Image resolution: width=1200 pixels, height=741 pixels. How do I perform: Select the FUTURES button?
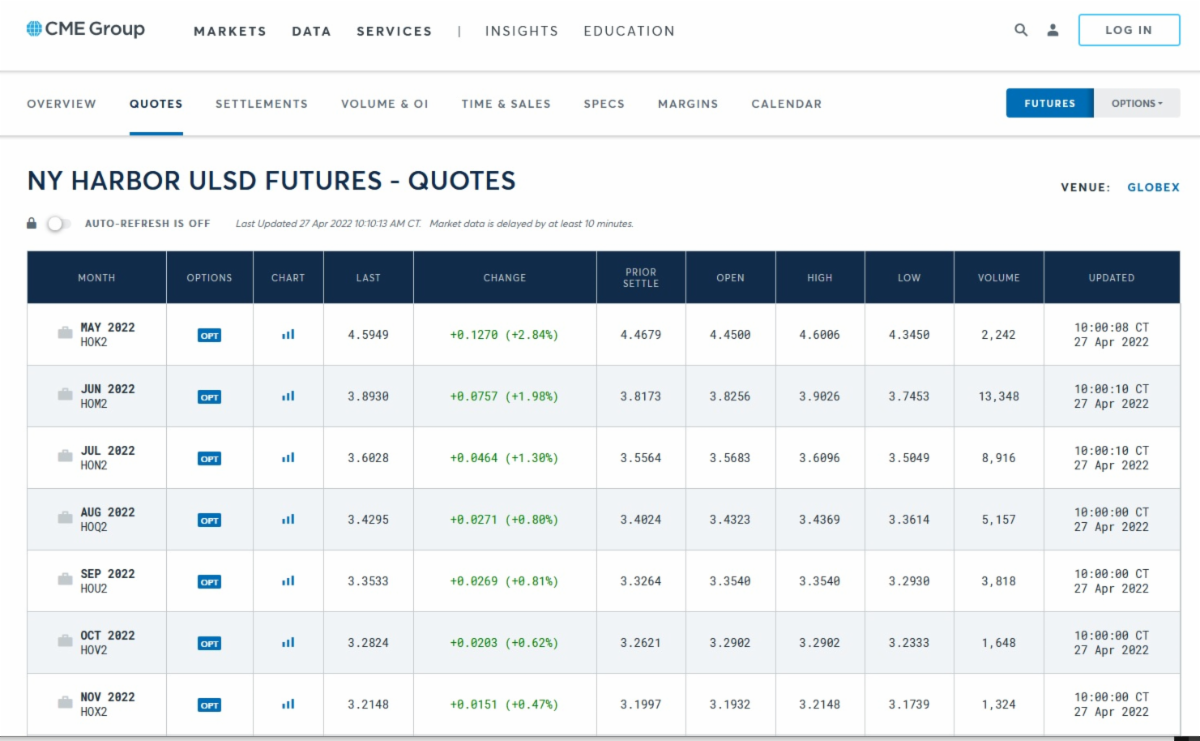[1050, 103]
